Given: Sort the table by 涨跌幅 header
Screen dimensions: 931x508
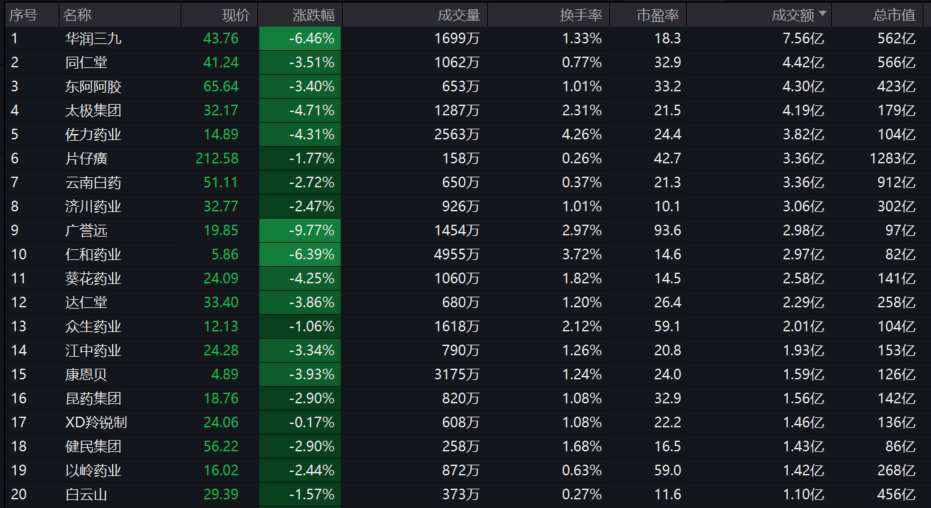Looking at the screenshot, I should pos(314,15).
